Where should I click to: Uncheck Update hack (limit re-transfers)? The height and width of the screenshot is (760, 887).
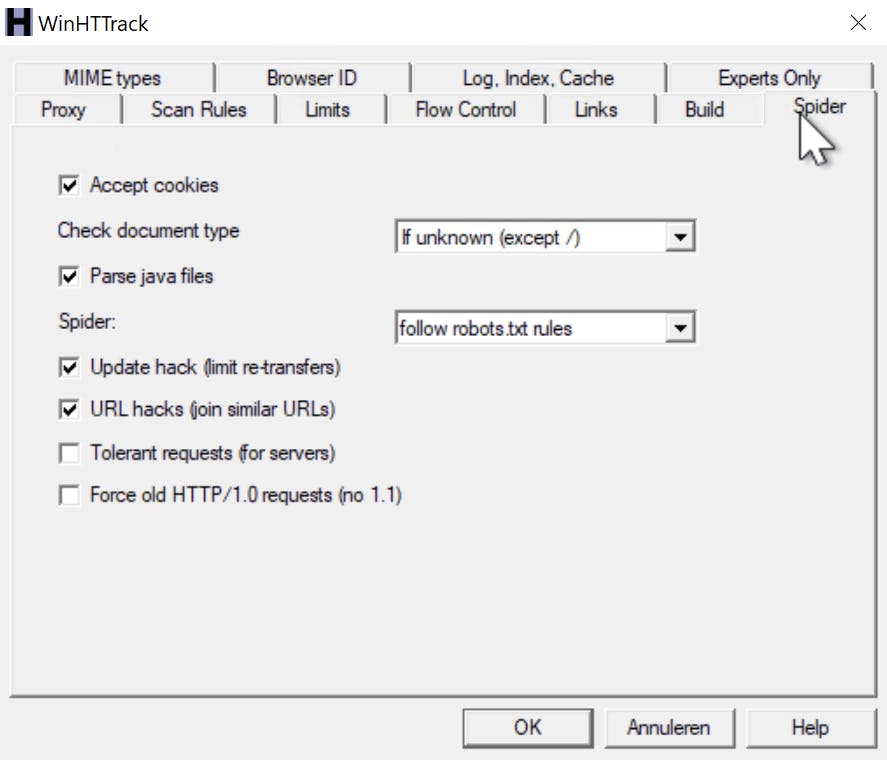[x=70, y=368]
